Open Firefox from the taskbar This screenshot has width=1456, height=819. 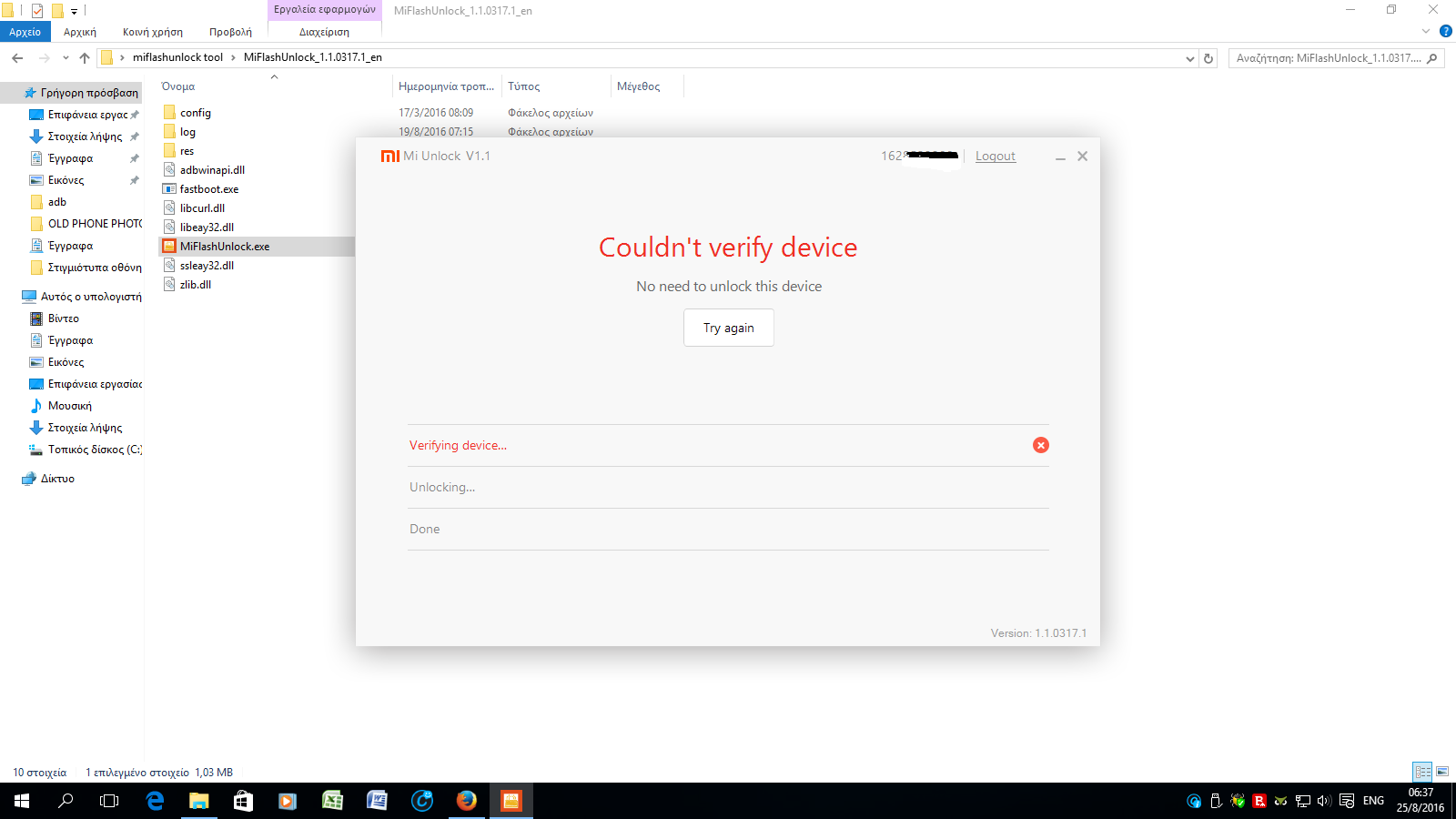(x=466, y=801)
